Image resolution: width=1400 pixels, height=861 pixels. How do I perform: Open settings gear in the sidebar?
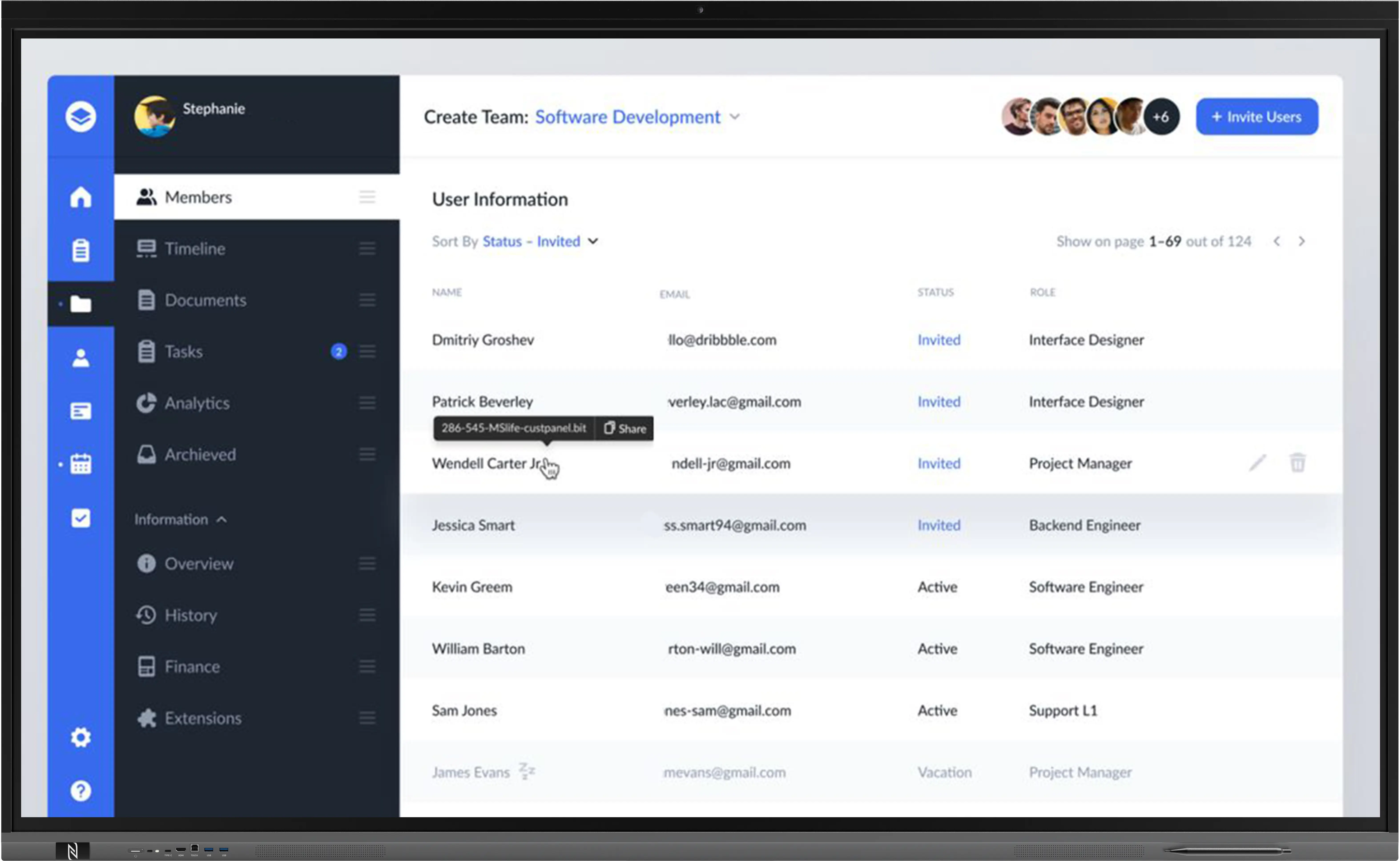click(x=80, y=737)
